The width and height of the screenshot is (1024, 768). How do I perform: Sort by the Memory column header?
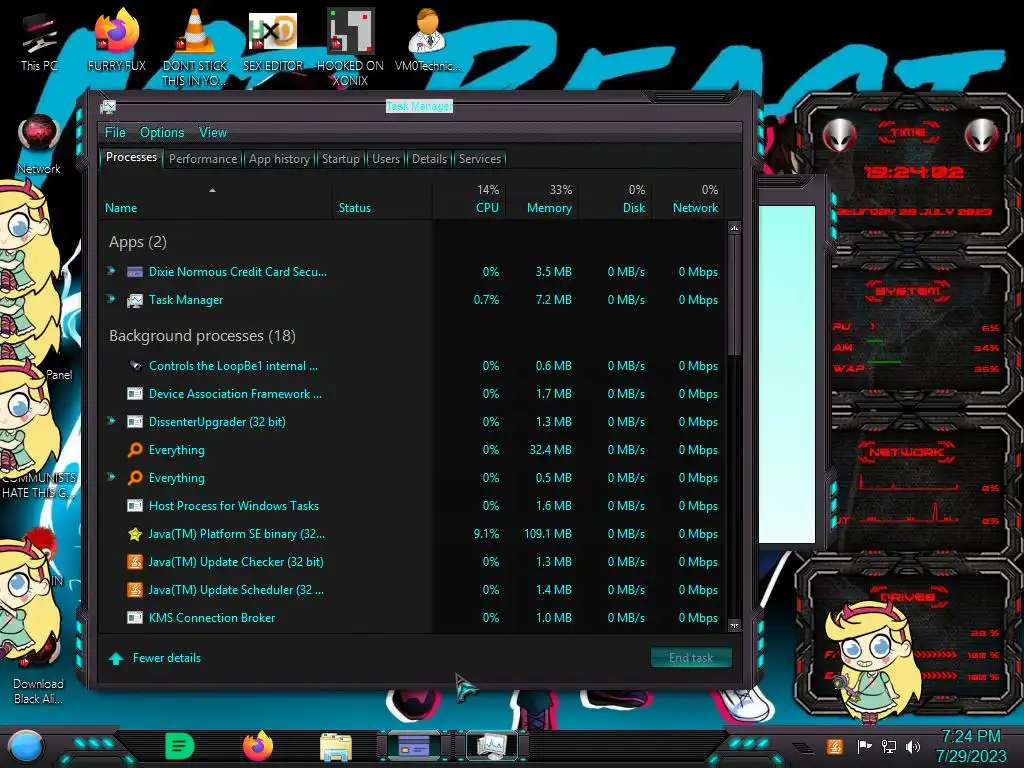[x=541, y=199]
